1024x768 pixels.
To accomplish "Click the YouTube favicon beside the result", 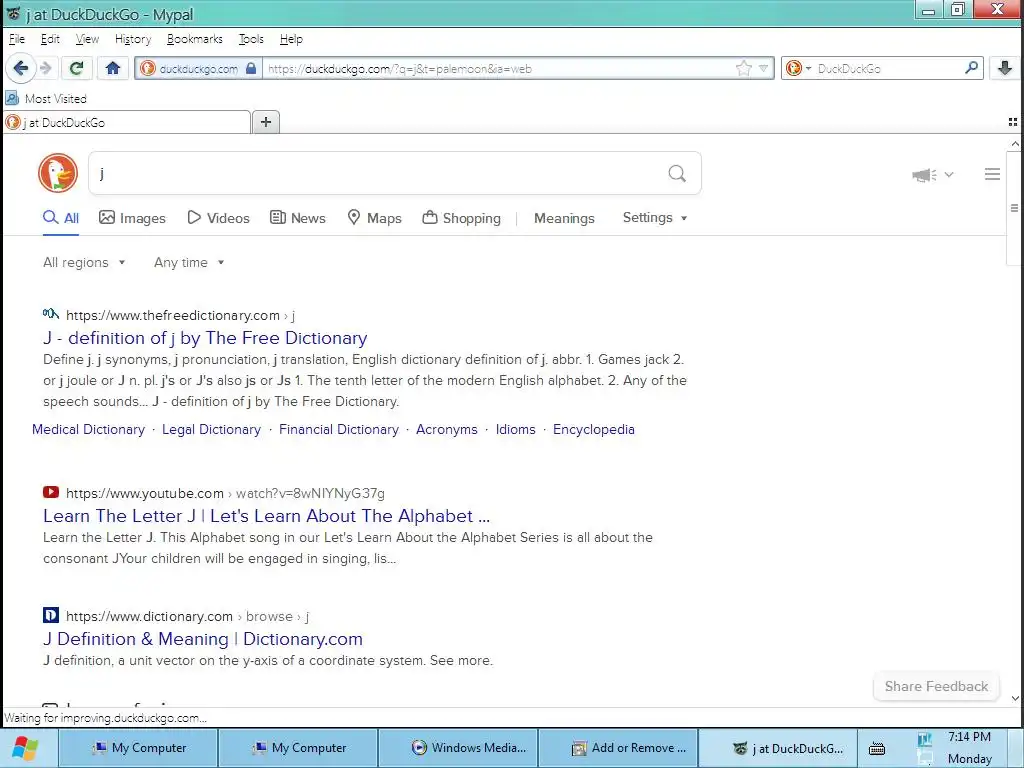I will (51, 492).
